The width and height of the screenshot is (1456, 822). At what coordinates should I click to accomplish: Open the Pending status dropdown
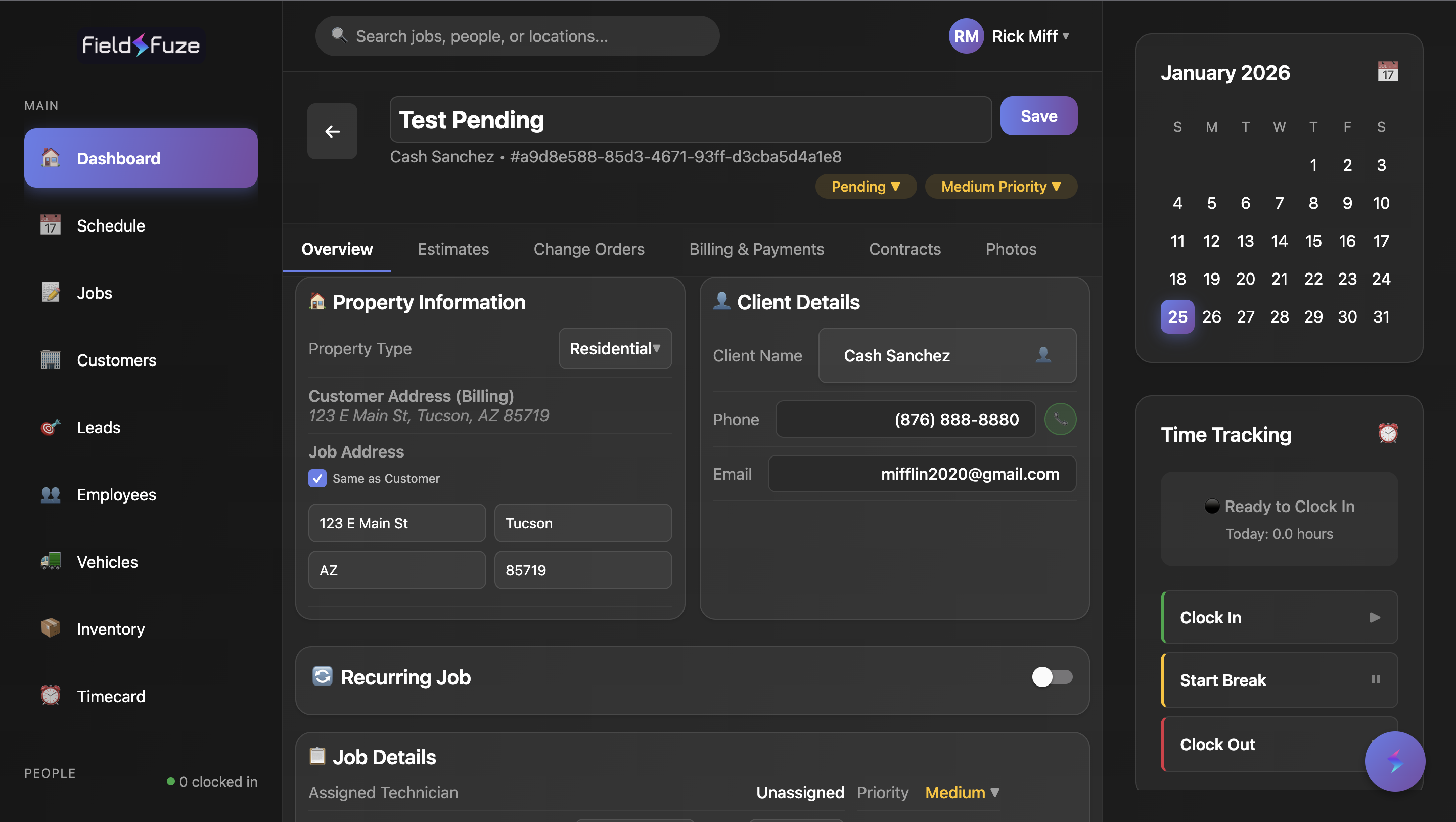coord(866,186)
